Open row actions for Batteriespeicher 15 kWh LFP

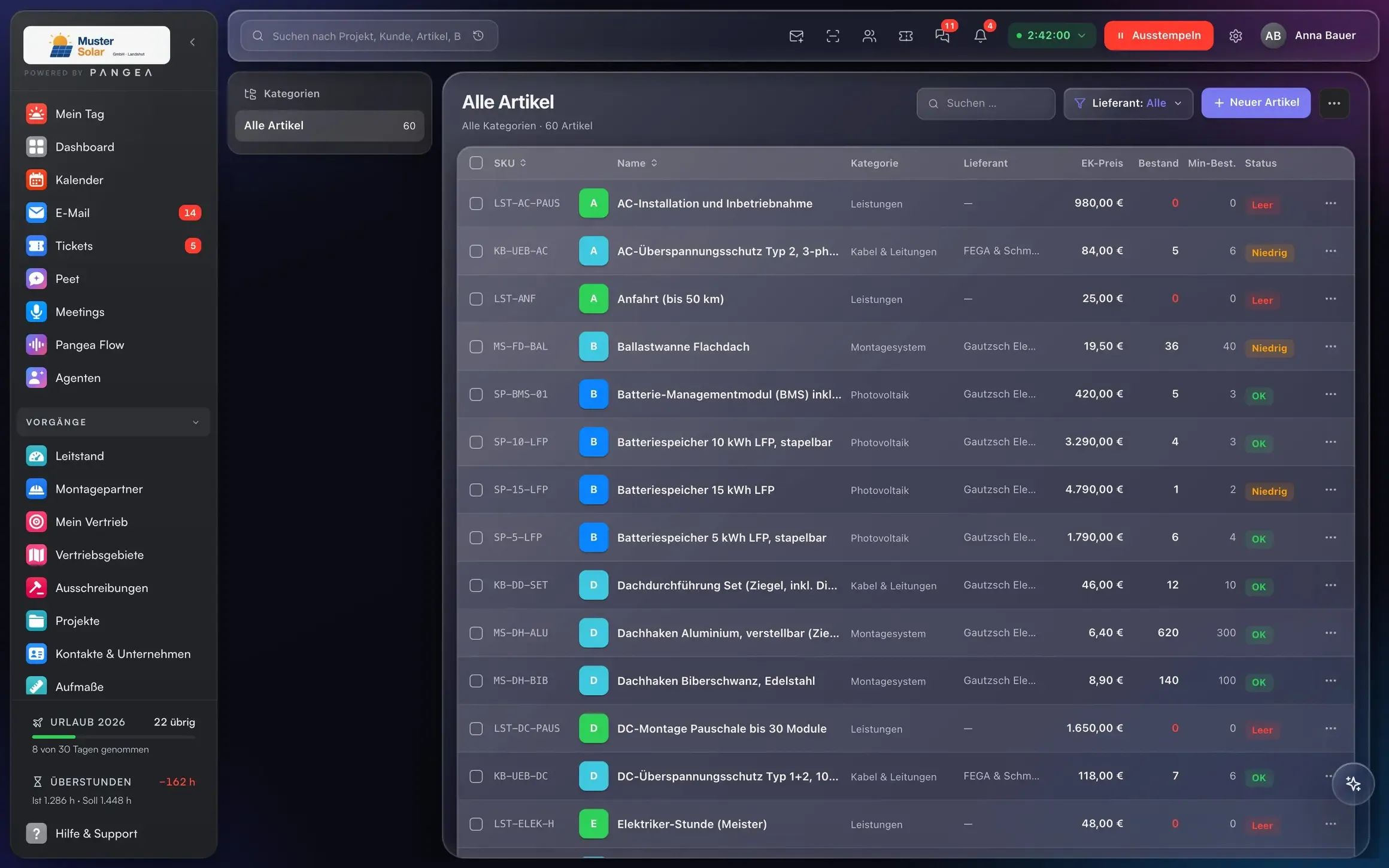[x=1330, y=490]
